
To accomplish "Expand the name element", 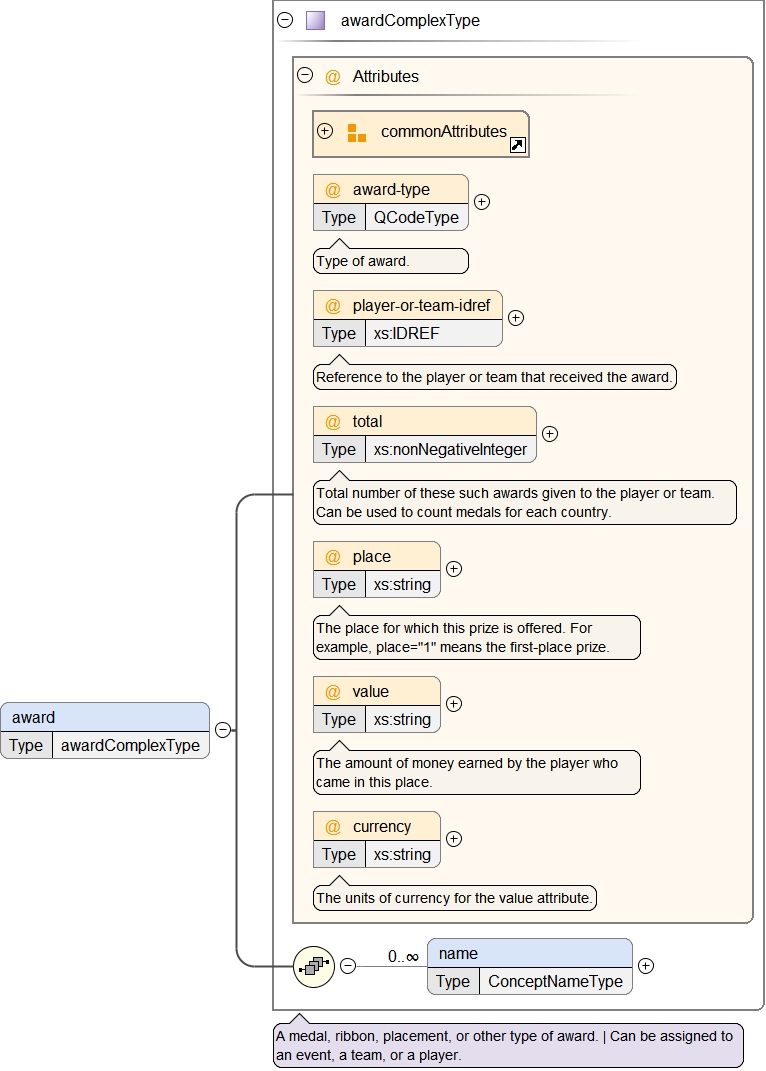I will click(x=646, y=966).
